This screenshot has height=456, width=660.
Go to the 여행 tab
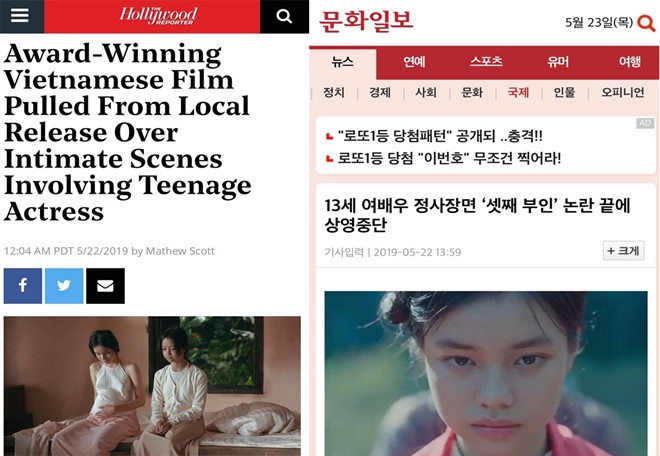(630, 62)
